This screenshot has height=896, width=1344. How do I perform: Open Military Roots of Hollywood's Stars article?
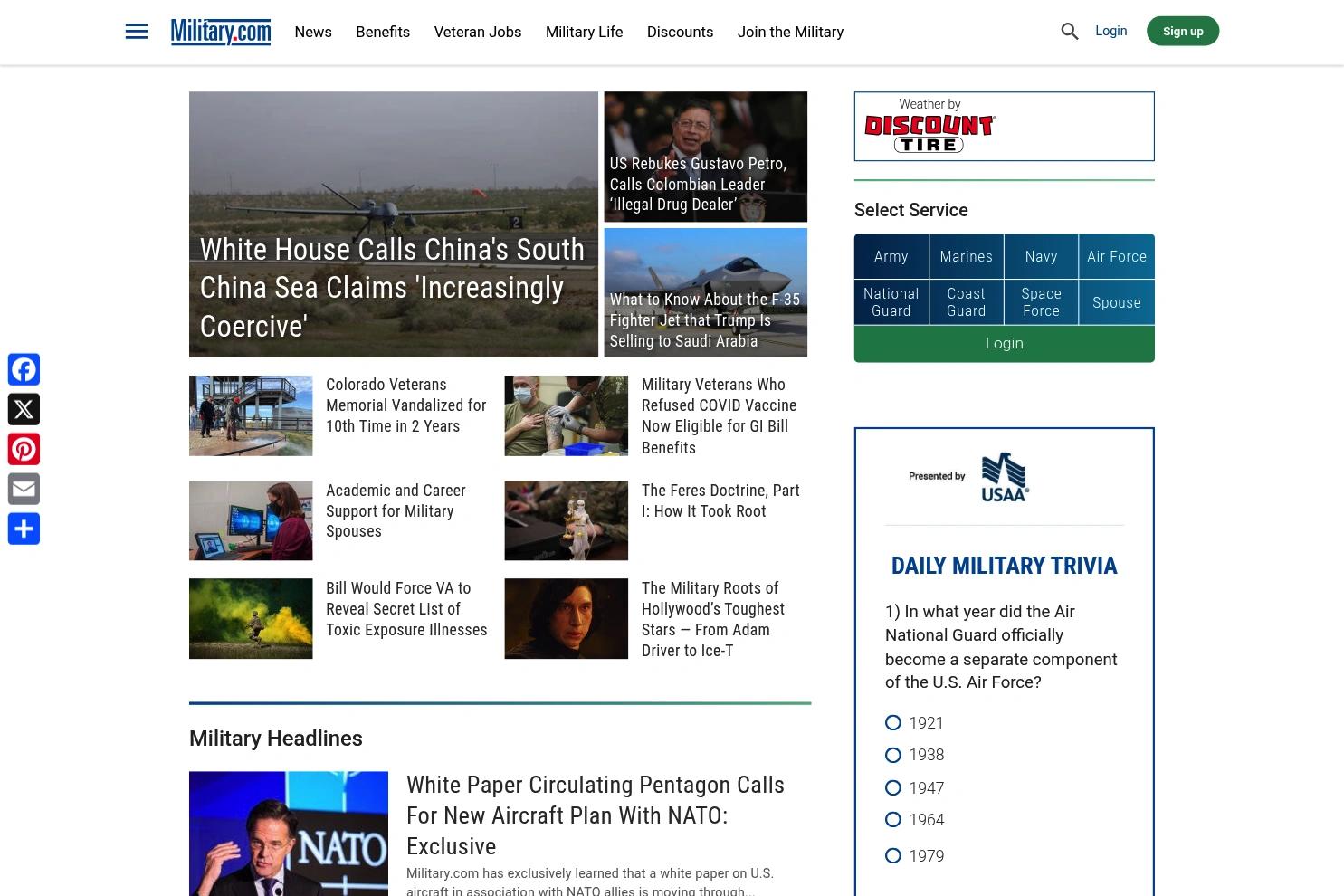click(x=713, y=619)
